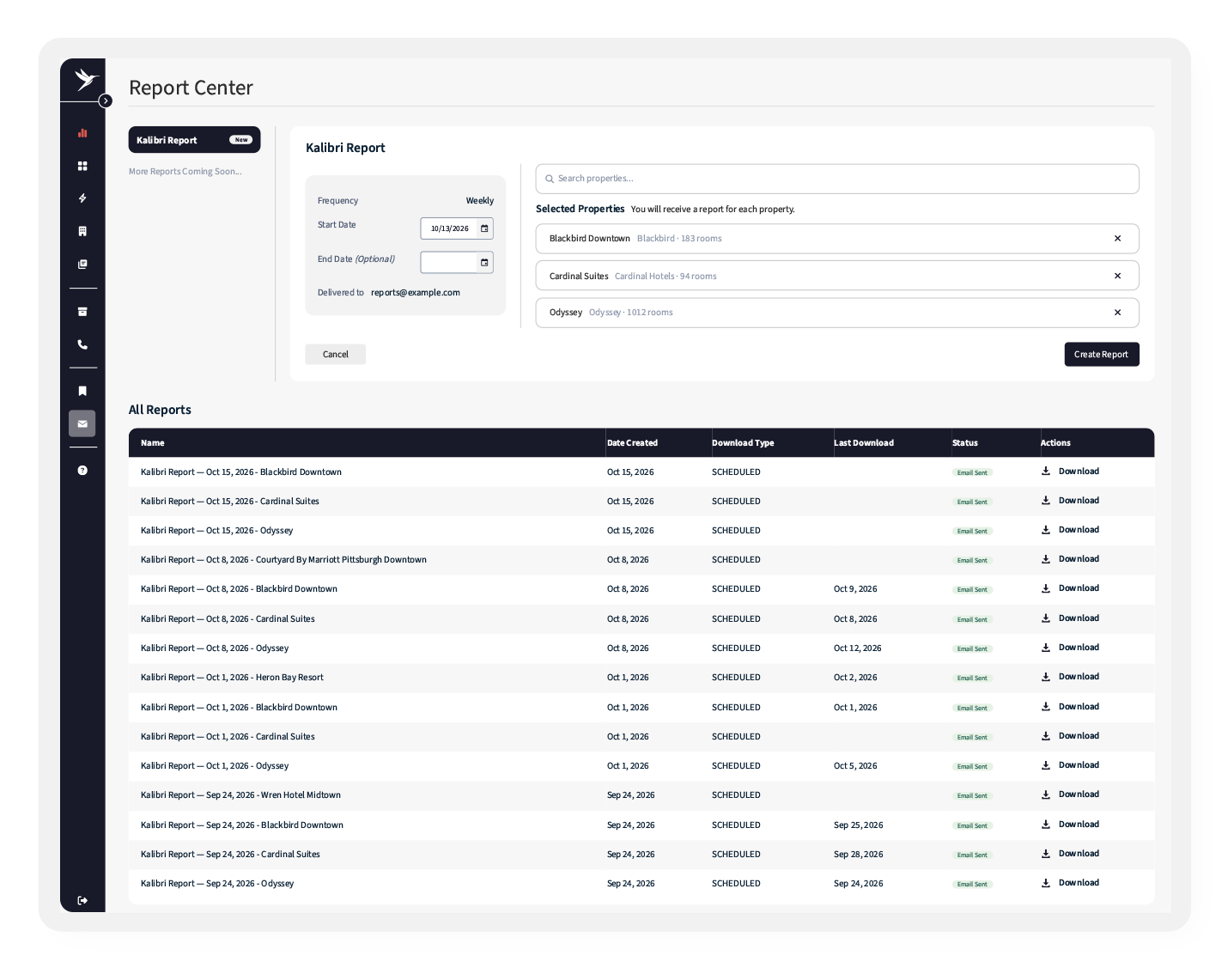Open the help question mark icon

pyautogui.click(x=82, y=471)
